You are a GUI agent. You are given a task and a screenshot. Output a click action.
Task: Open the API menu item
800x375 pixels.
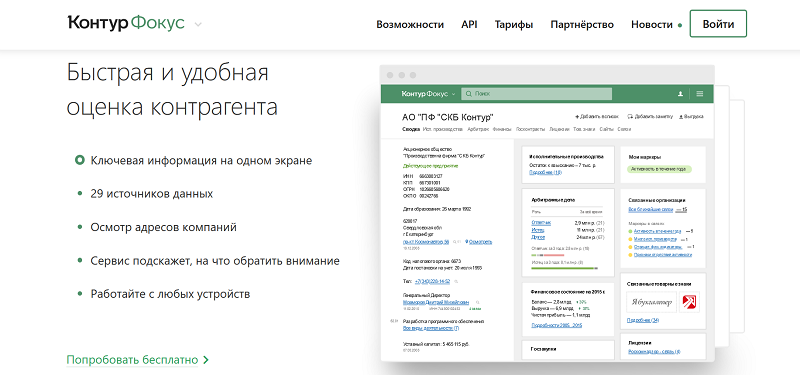[x=469, y=24]
